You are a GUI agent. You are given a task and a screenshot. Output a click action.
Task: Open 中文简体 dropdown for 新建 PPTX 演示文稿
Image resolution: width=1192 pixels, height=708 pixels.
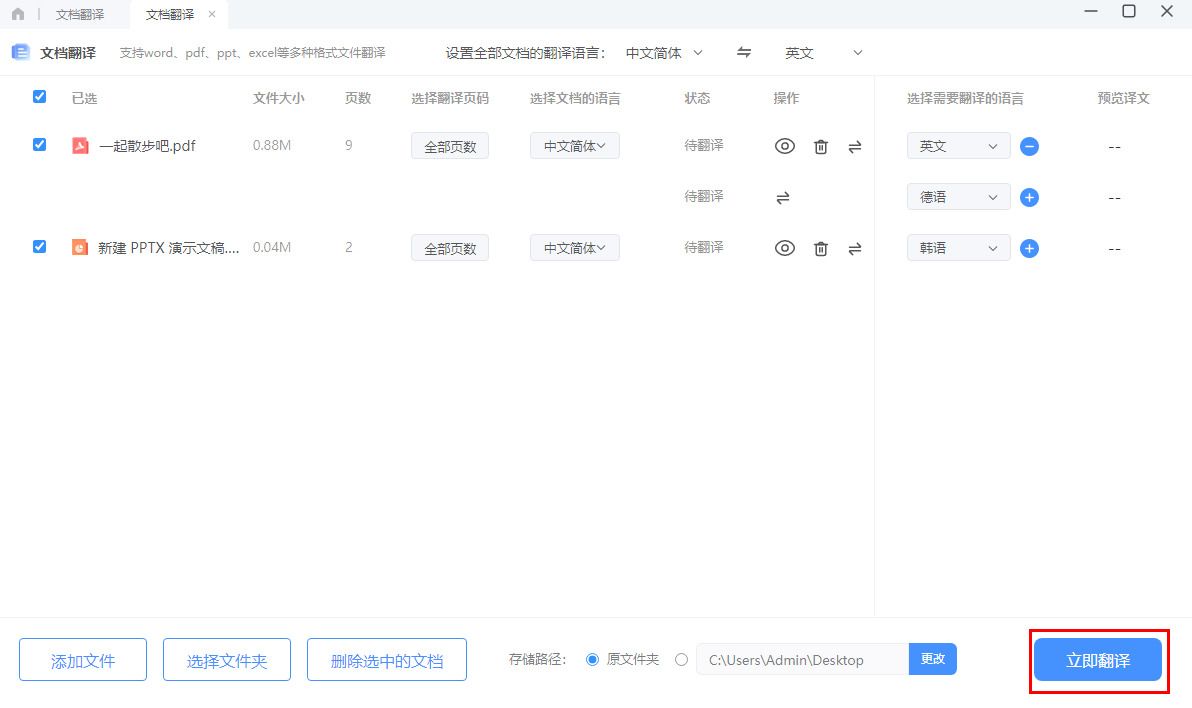(x=575, y=248)
